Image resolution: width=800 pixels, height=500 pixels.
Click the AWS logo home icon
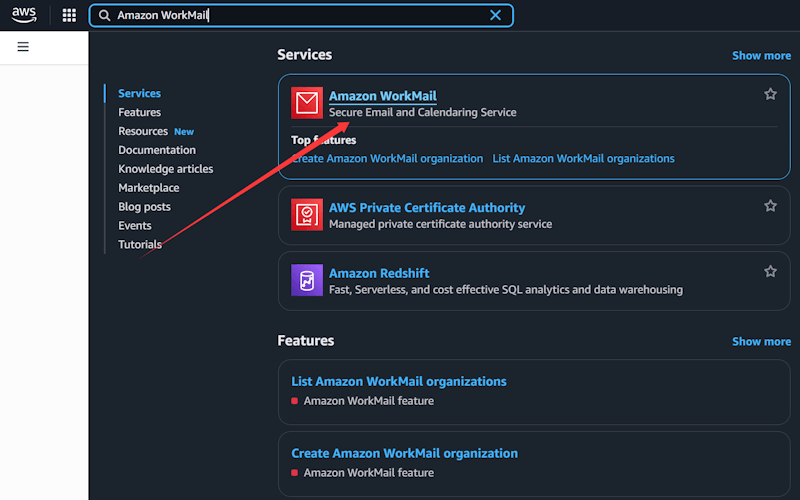pyautogui.click(x=24, y=15)
